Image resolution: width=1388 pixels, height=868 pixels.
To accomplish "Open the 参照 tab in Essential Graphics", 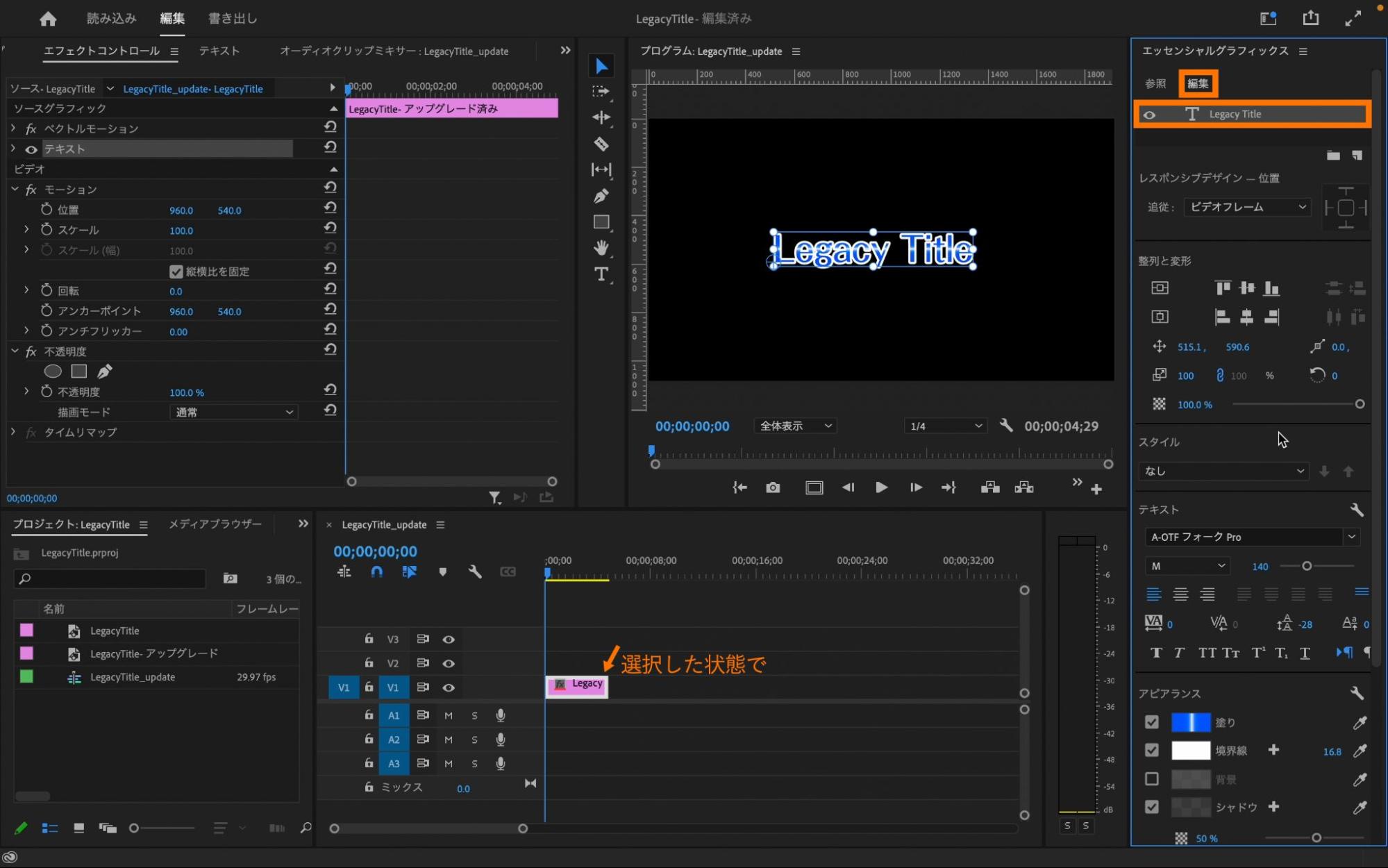I will (1155, 83).
